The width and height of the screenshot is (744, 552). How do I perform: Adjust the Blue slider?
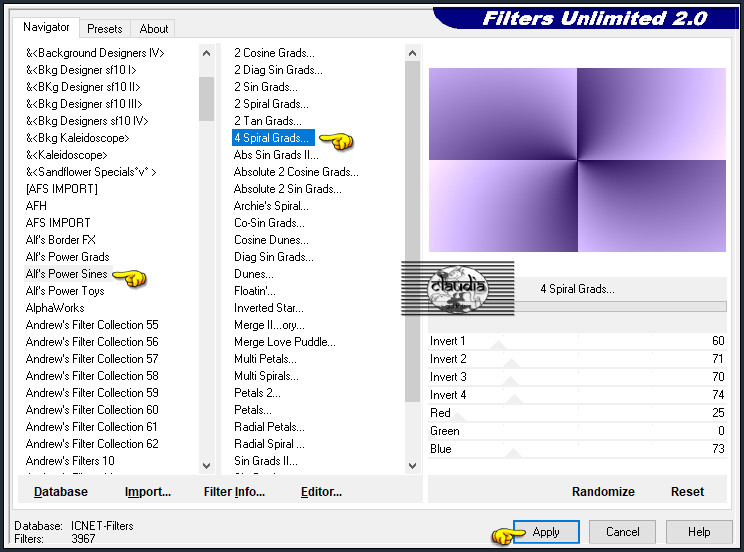click(x=577, y=449)
